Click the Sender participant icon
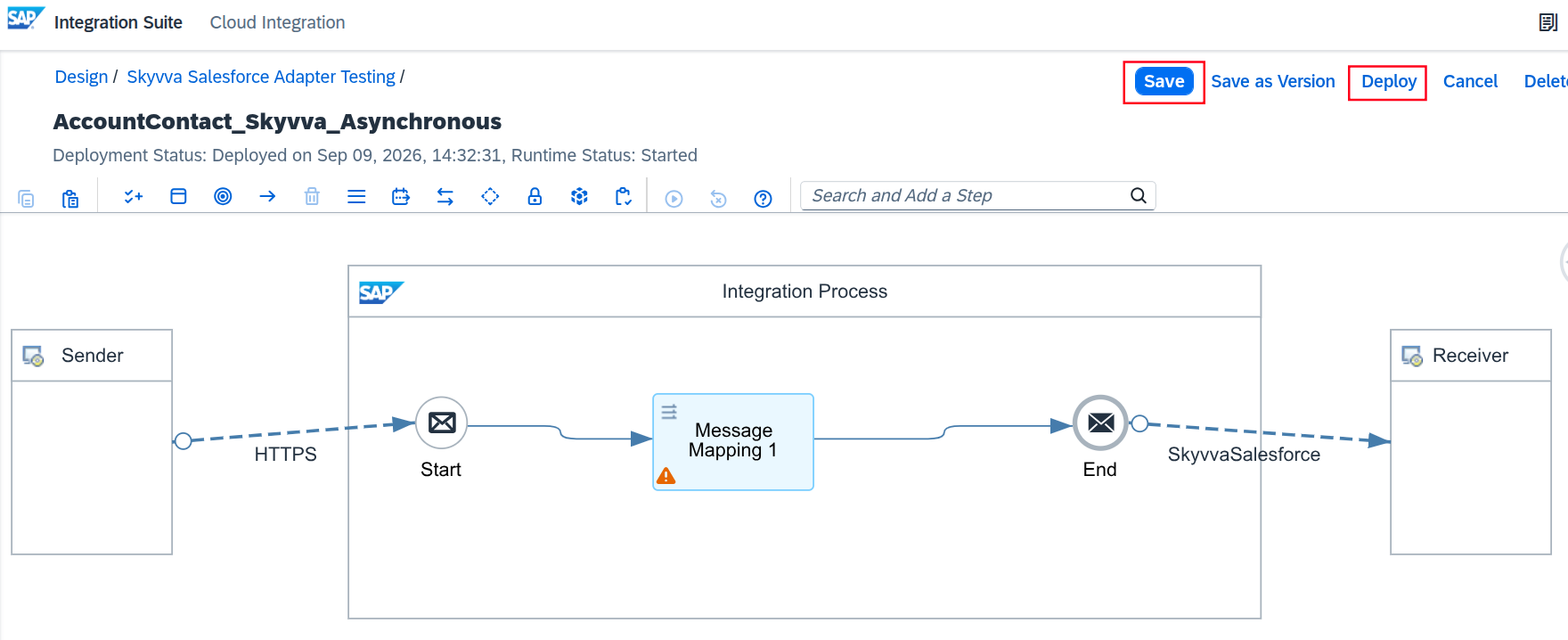 pyautogui.click(x=33, y=356)
